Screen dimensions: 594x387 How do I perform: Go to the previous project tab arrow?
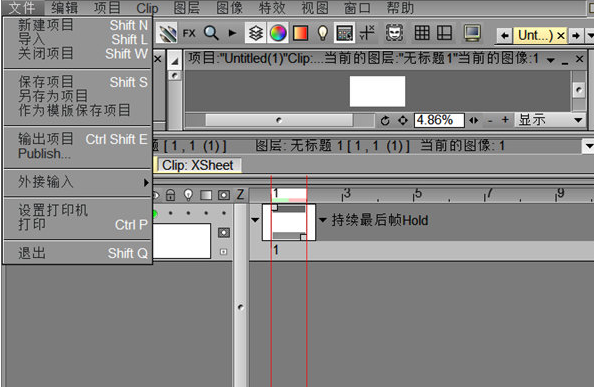pos(504,36)
